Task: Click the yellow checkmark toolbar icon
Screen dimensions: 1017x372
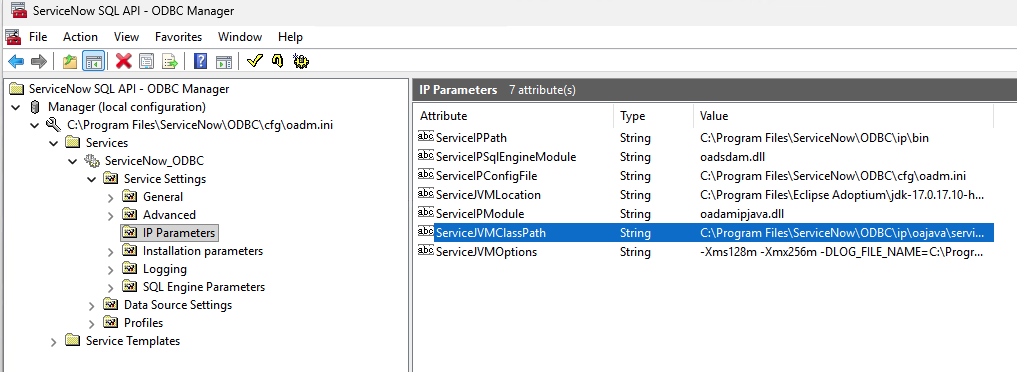Action: click(x=254, y=62)
